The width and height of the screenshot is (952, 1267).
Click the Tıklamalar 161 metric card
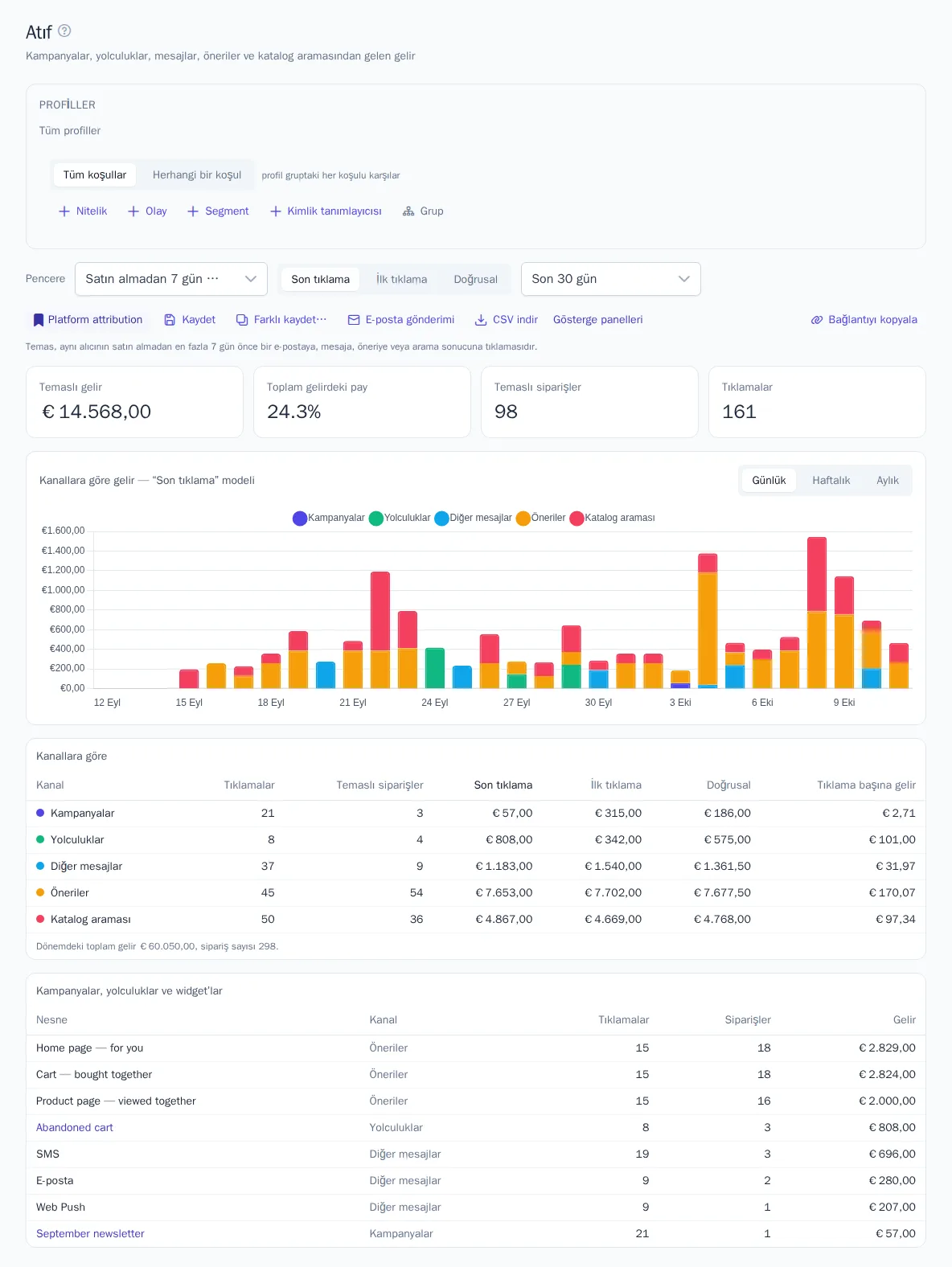[817, 402]
